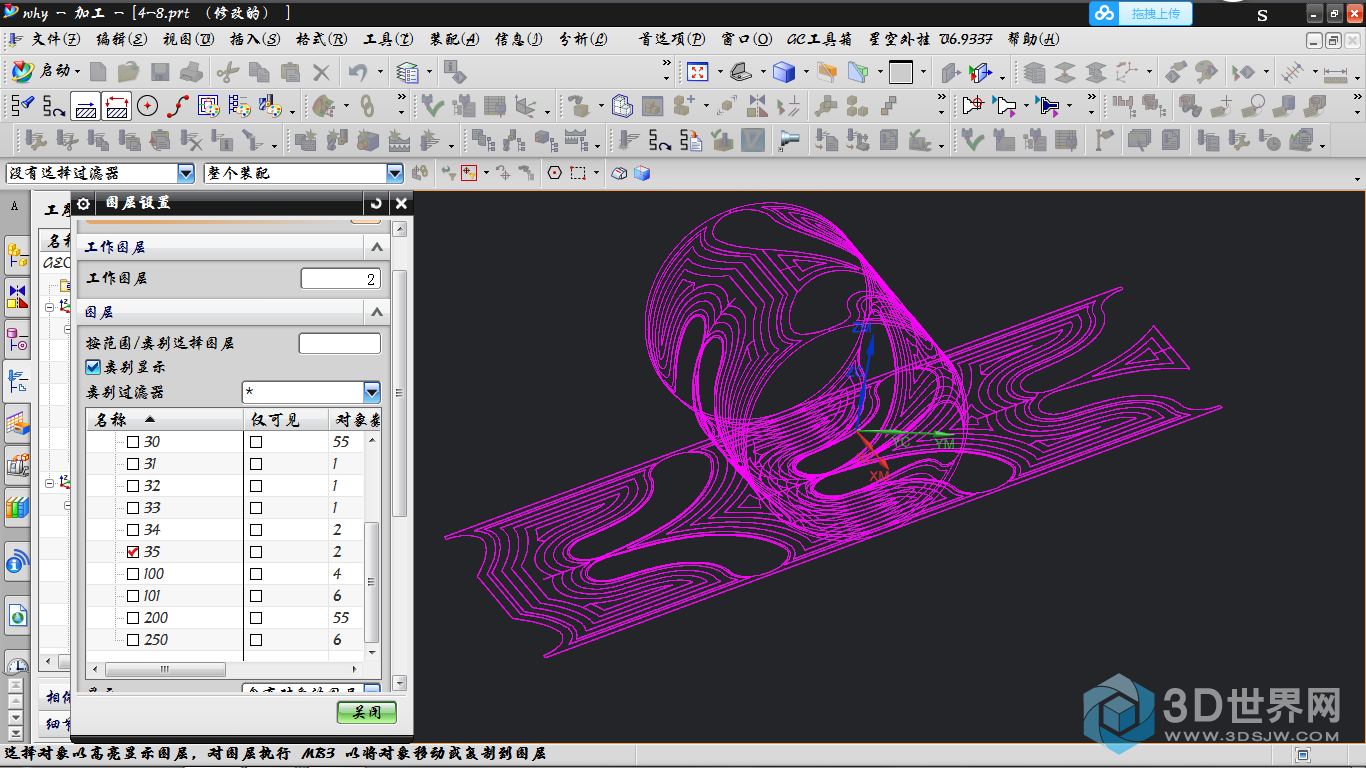The width and height of the screenshot is (1366, 768).
Task: Open dropdown arrow beside Fit view icon
Action: click(718, 72)
